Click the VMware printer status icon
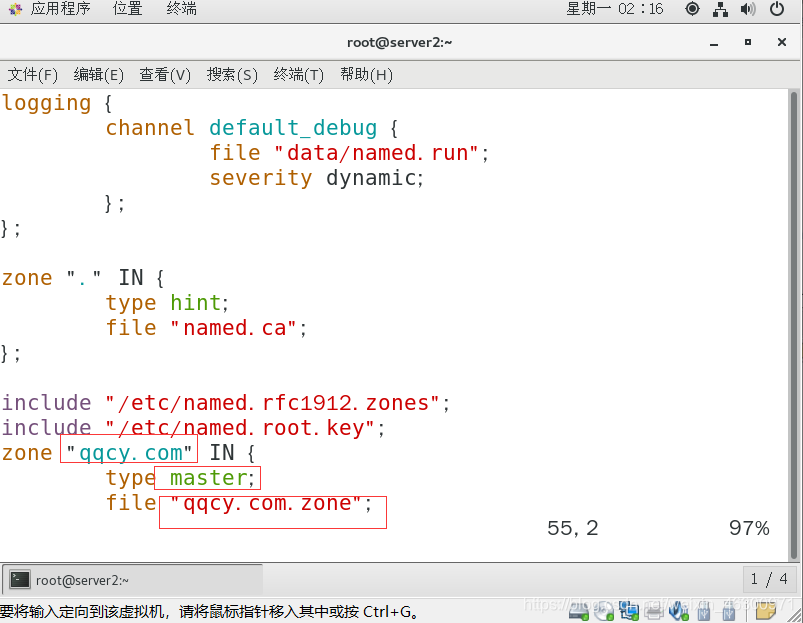803x623 pixels. pyautogui.click(x=654, y=611)
